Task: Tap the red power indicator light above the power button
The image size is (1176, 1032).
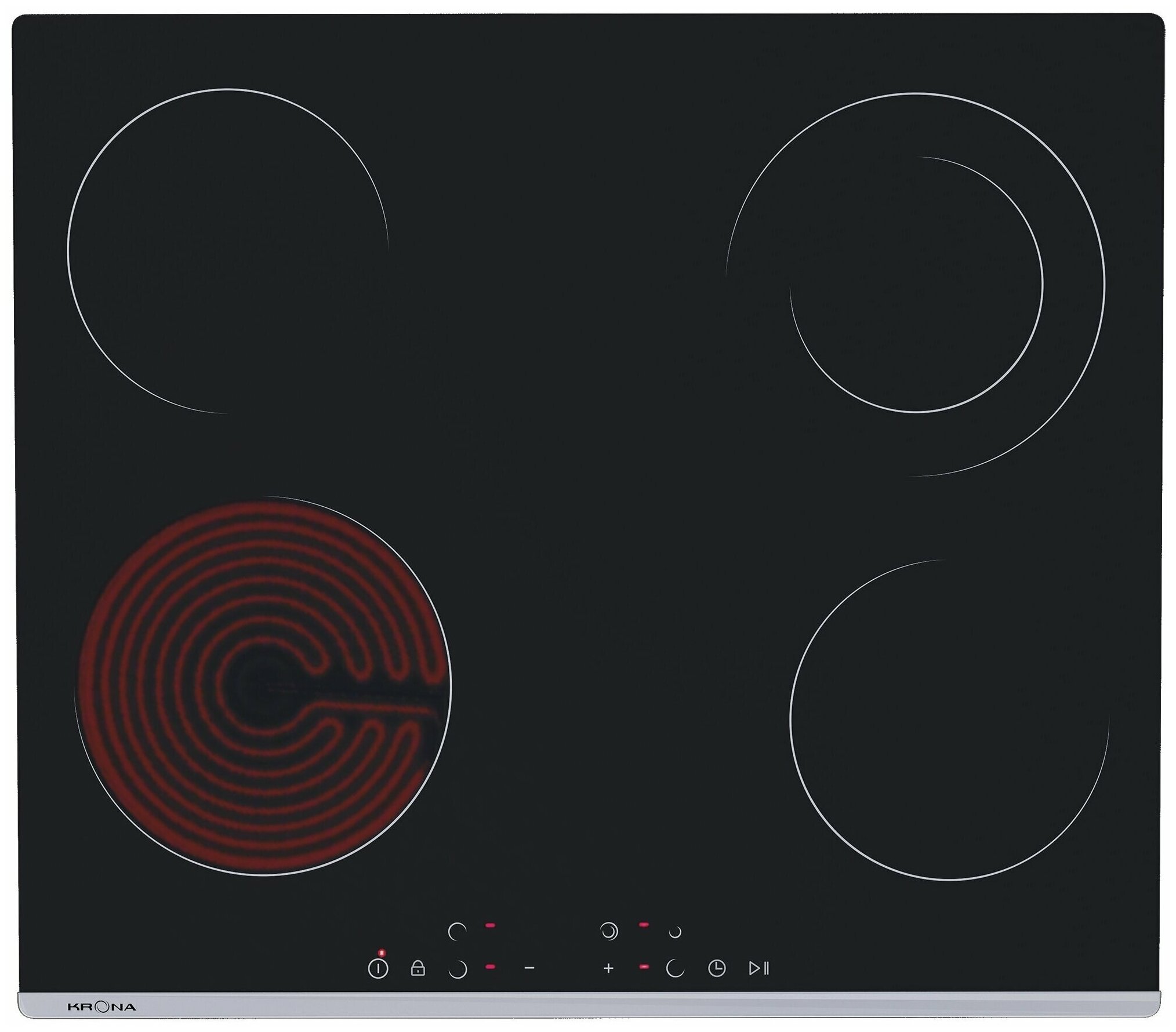Action: coord(381,953)
